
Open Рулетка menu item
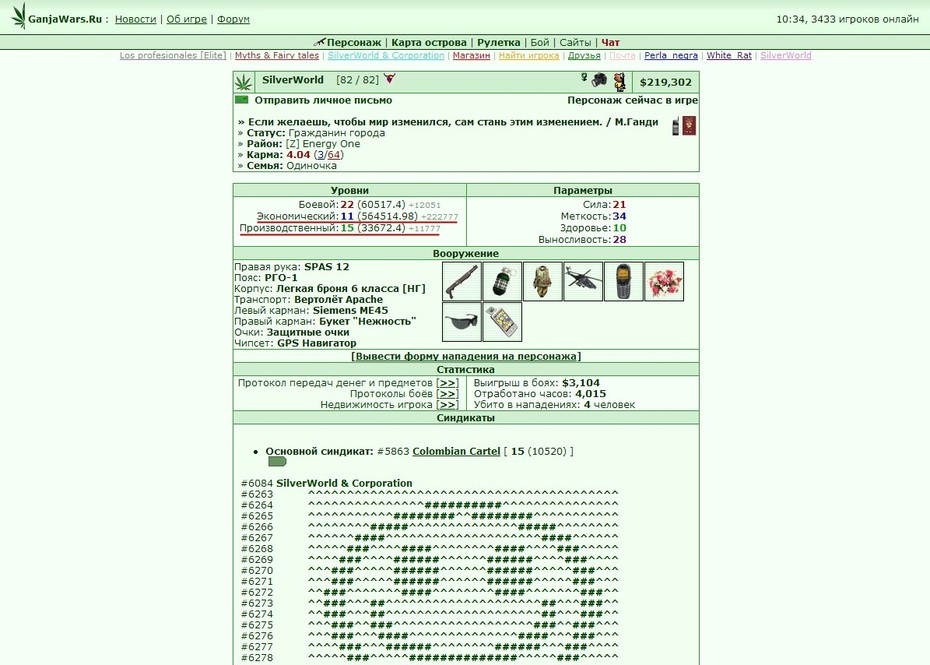pyautogui.click(x=499, y=42)
